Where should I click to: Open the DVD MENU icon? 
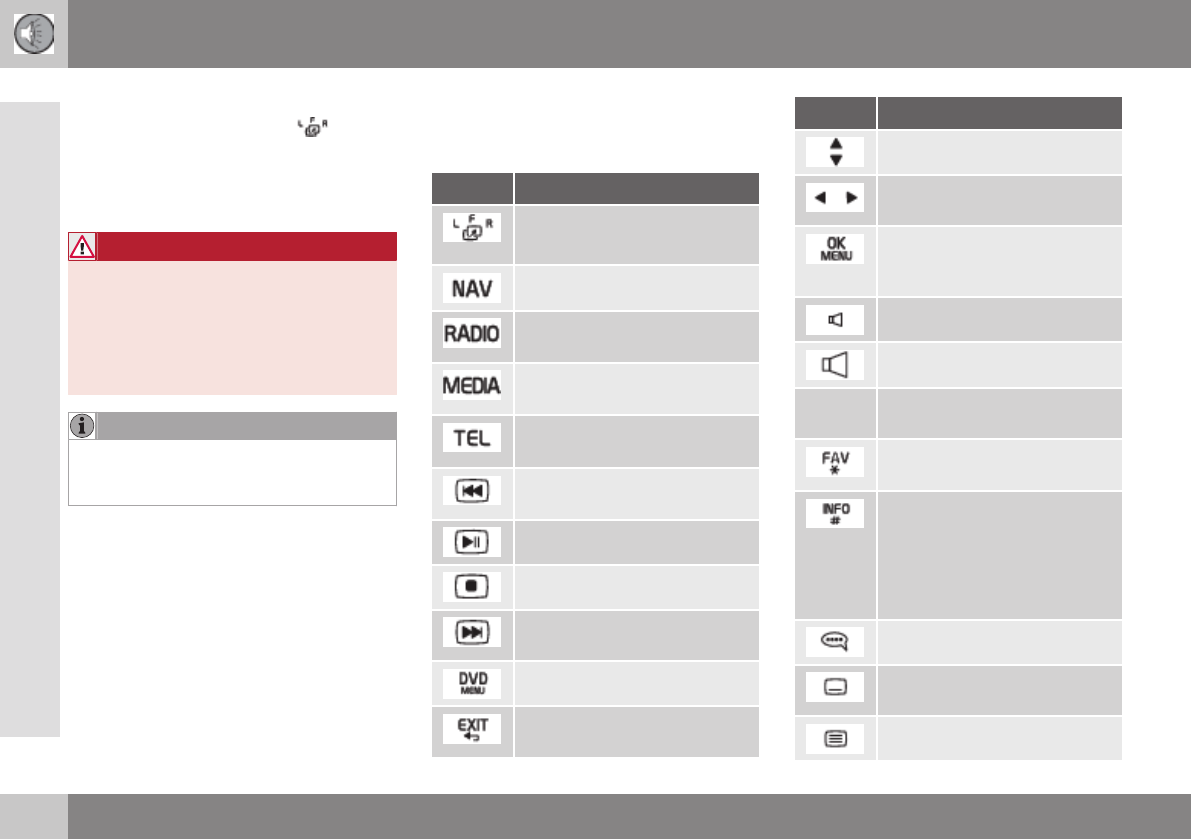pyautogui.click(x=472, y=683)
